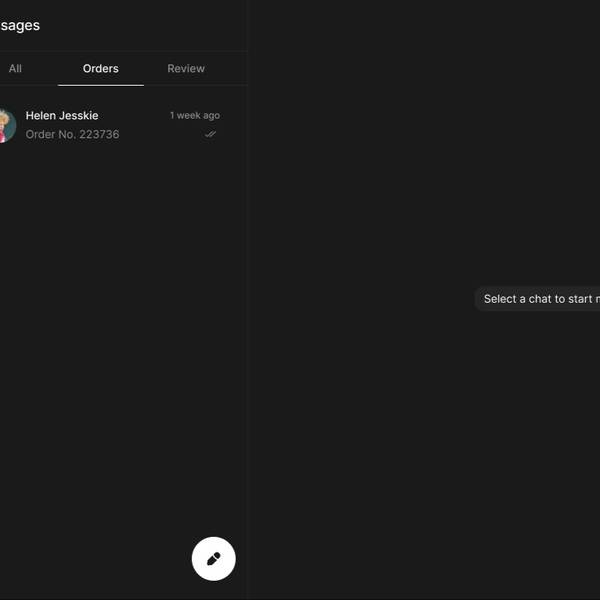Tap the pencil glyph inside the white circle

[213, 559]
